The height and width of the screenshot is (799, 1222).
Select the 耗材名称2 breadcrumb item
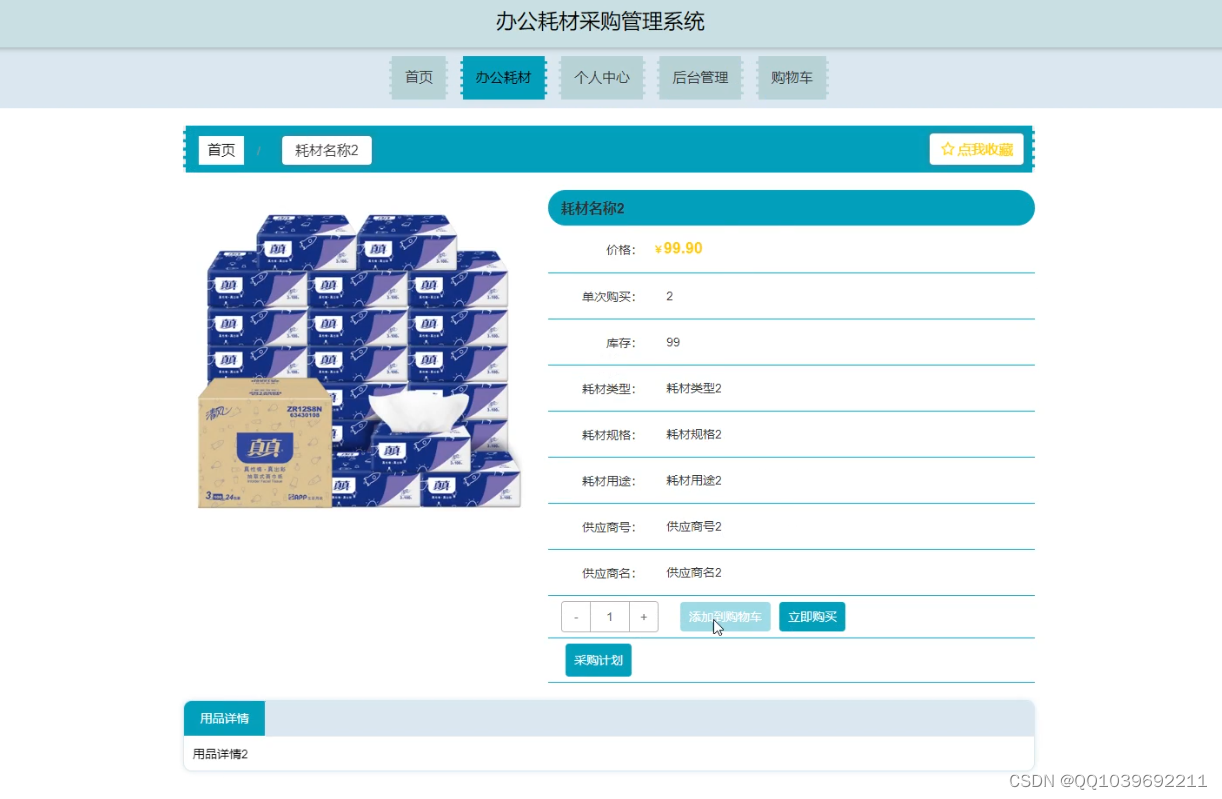[326, 149]
